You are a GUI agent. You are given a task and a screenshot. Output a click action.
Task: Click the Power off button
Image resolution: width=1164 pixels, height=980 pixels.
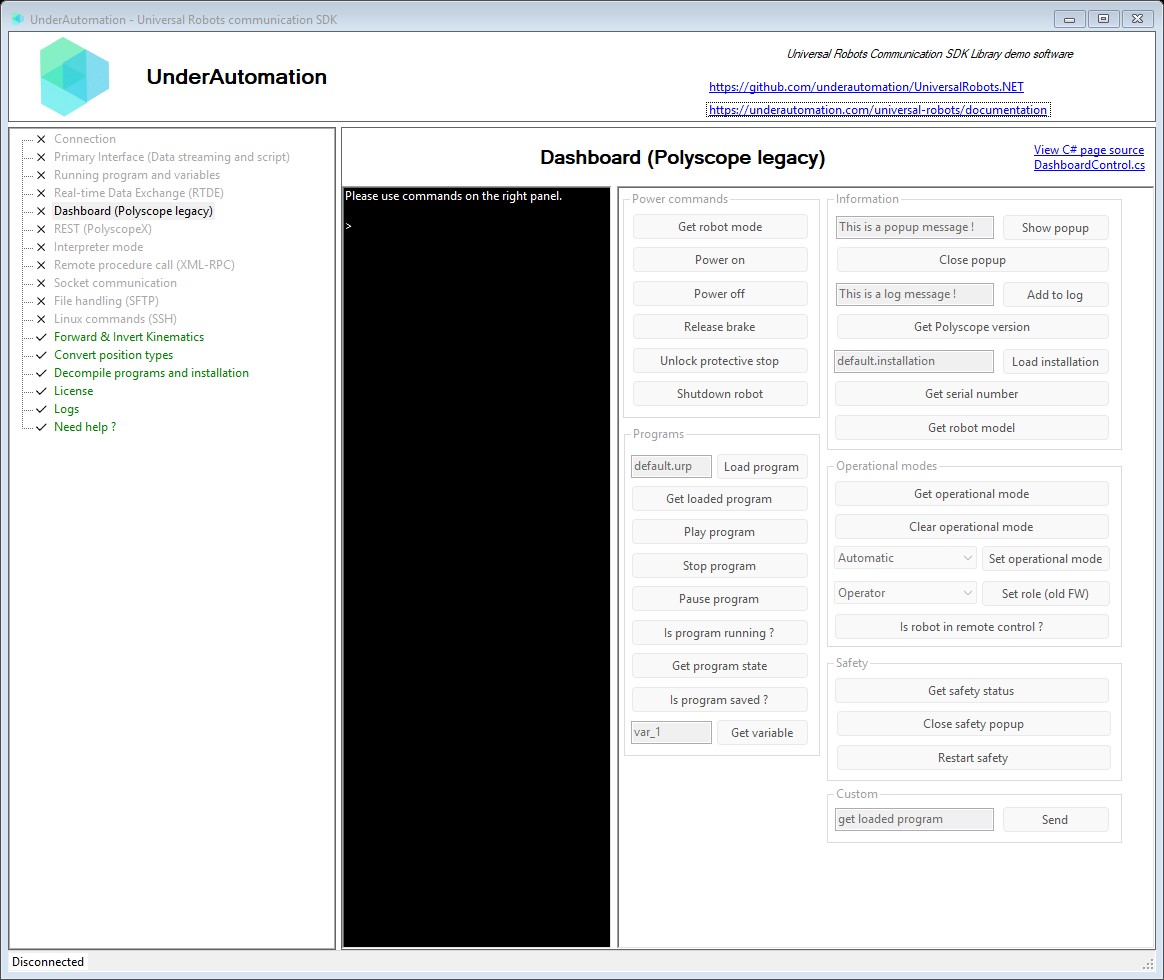tap(719, 294)
